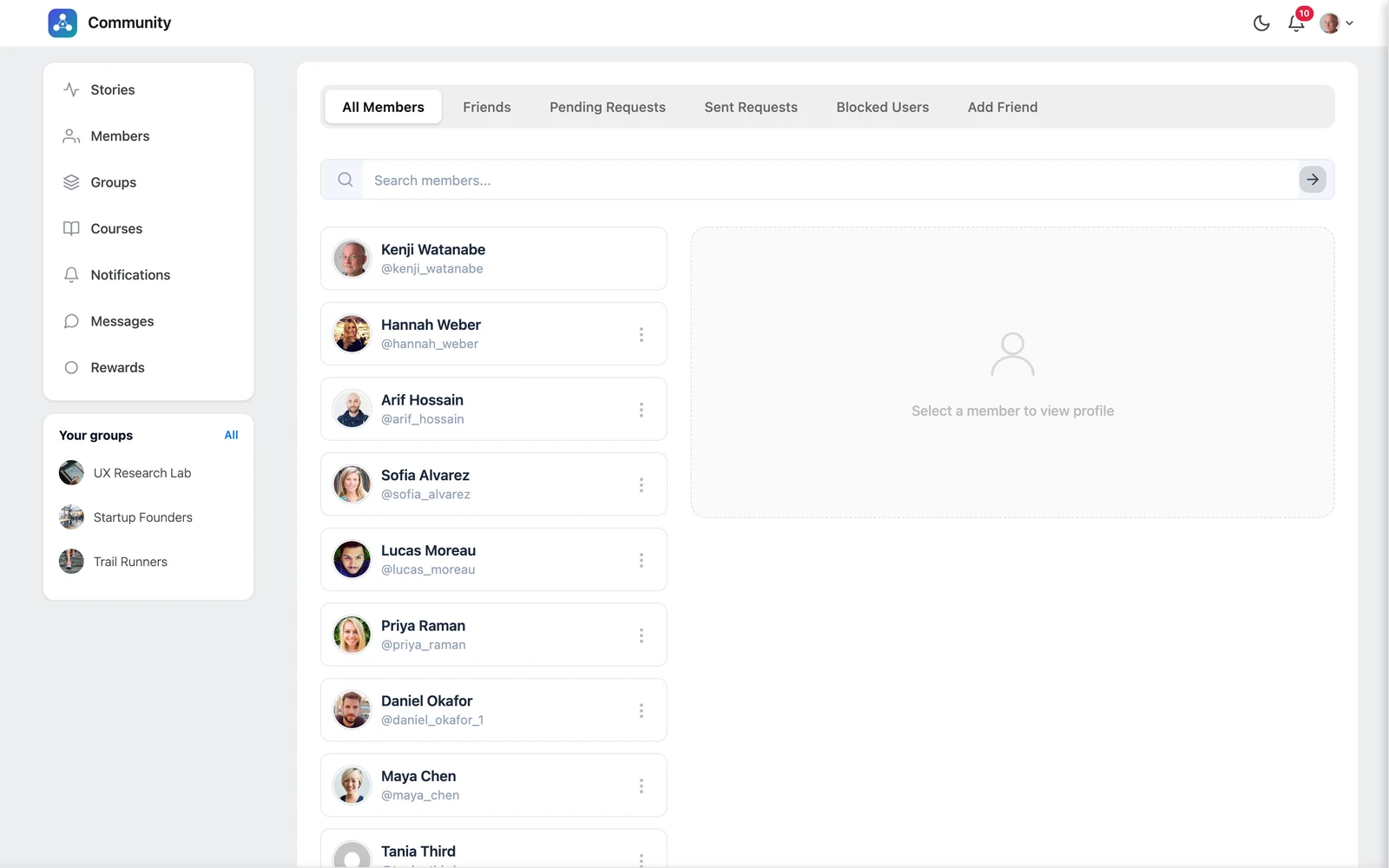Switch to the Friends tab
The image size is (1389, 868).
point(487,107)
